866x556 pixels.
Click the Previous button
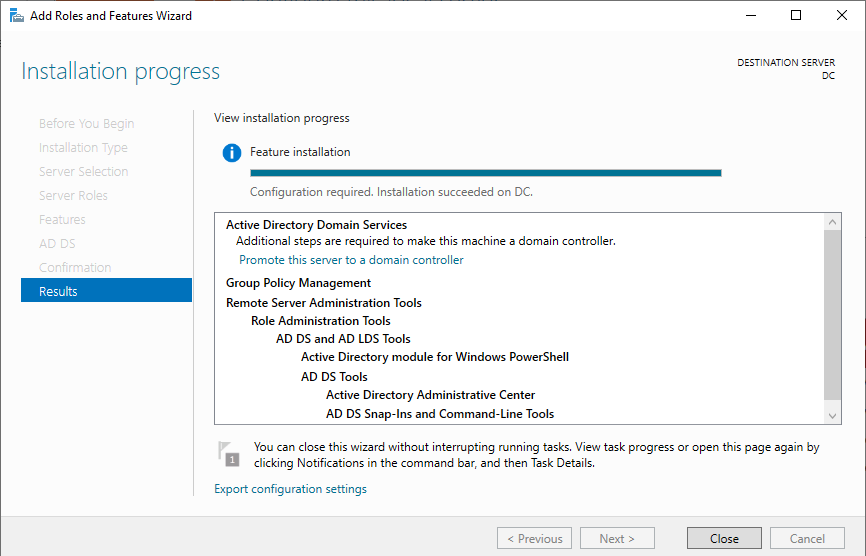pos(534,538)
